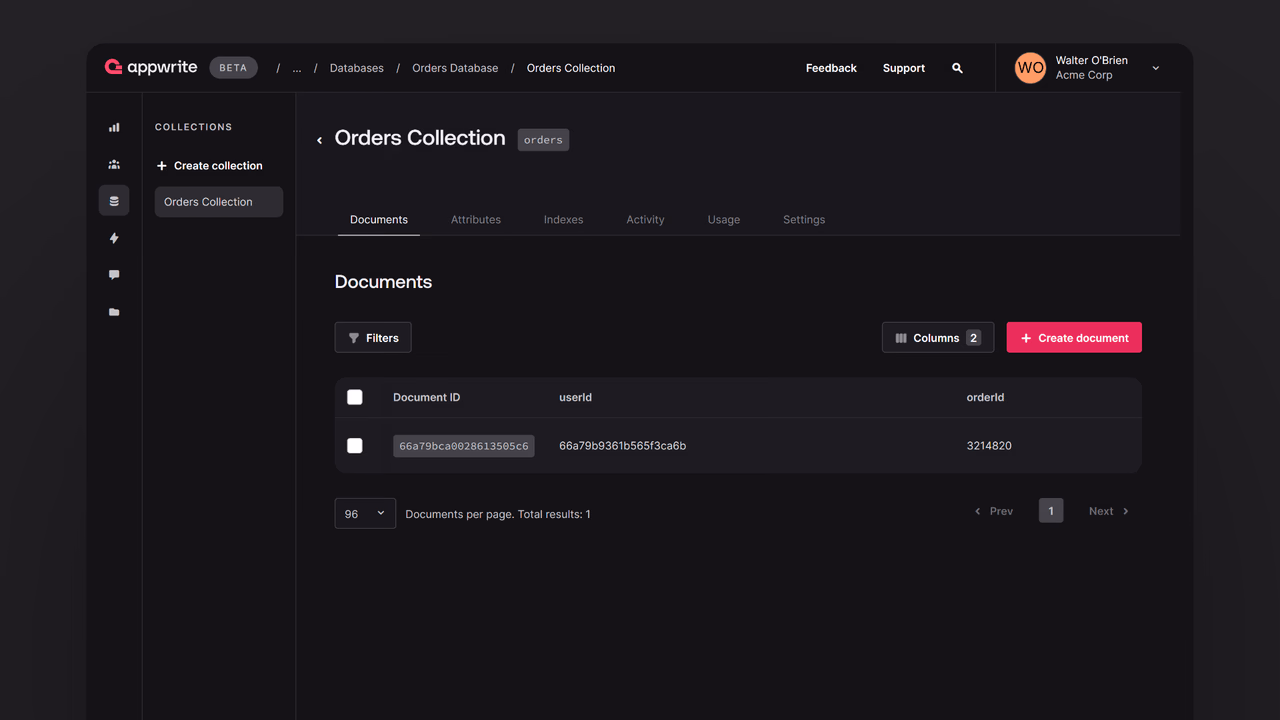Screen dimensions: 1280x720
Task: Open the Storage folder sidebar icon
Action: click(114, 312)
